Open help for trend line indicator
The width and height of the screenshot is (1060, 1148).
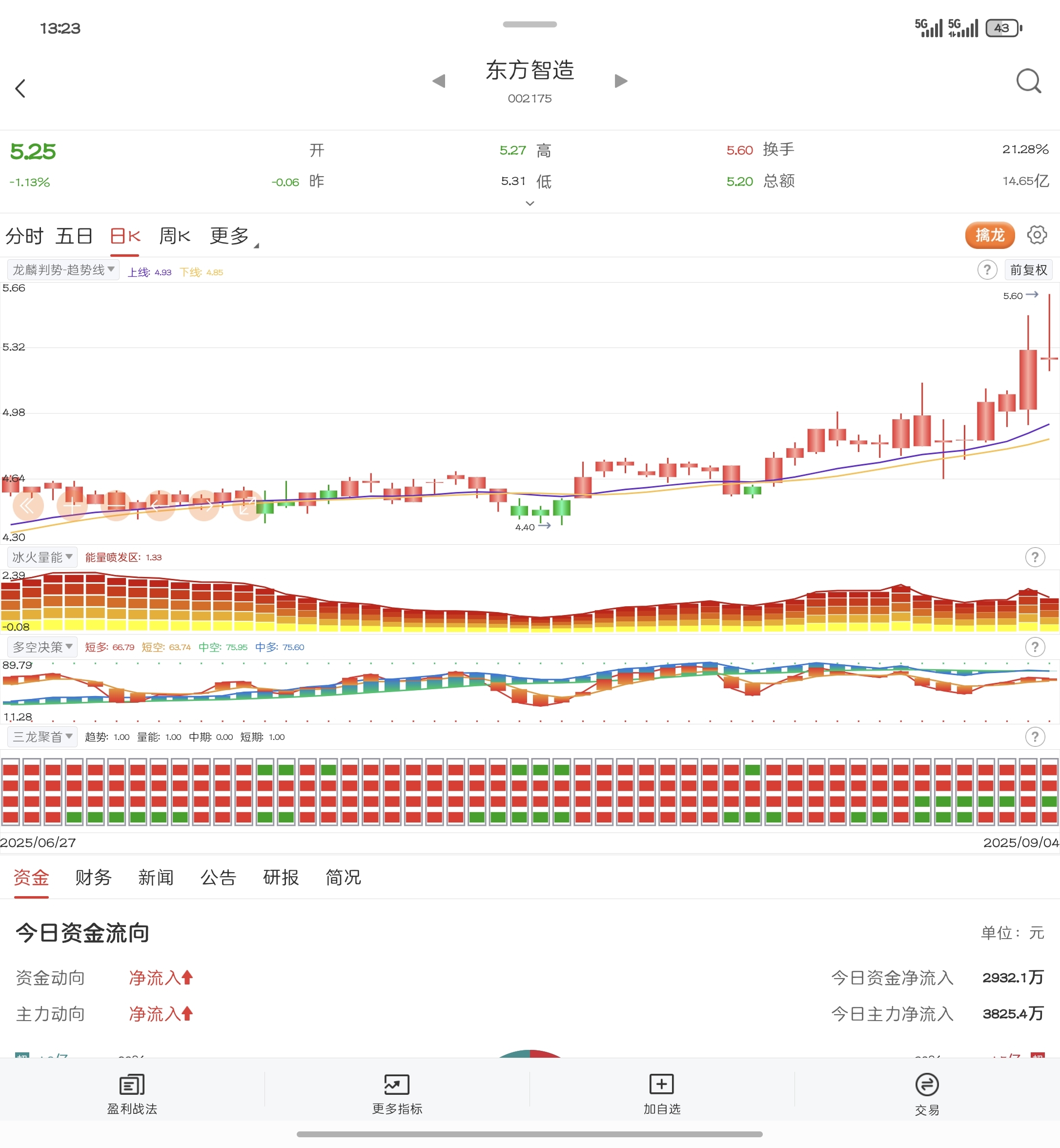click(987, 269)
